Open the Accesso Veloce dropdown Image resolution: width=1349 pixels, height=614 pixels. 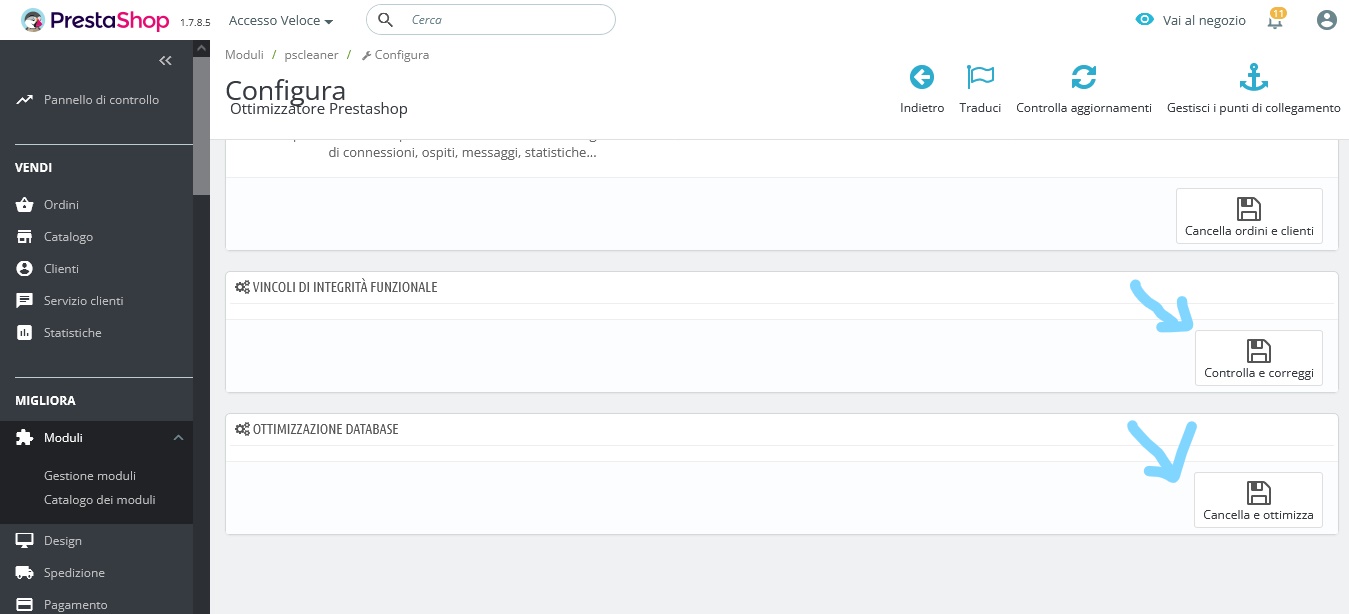coord(280,20)
